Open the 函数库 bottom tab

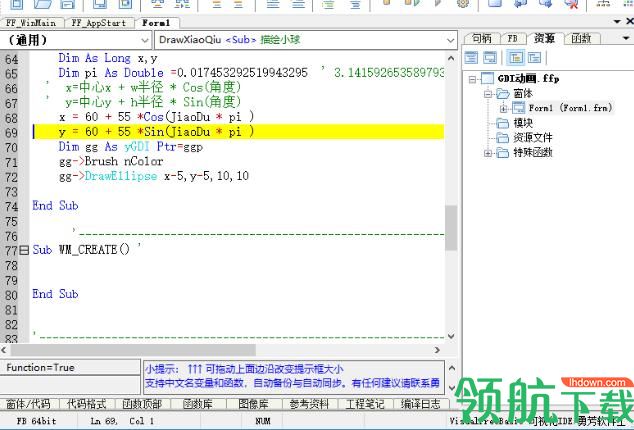point(198,404)
